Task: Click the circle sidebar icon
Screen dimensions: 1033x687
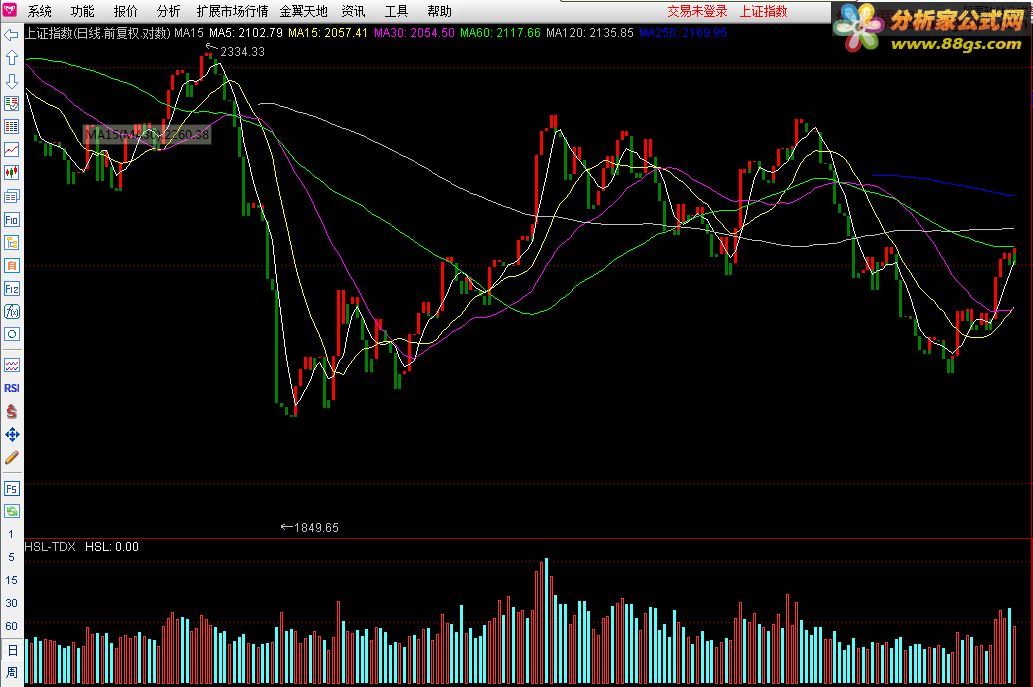Action: [x=11, y=334]
